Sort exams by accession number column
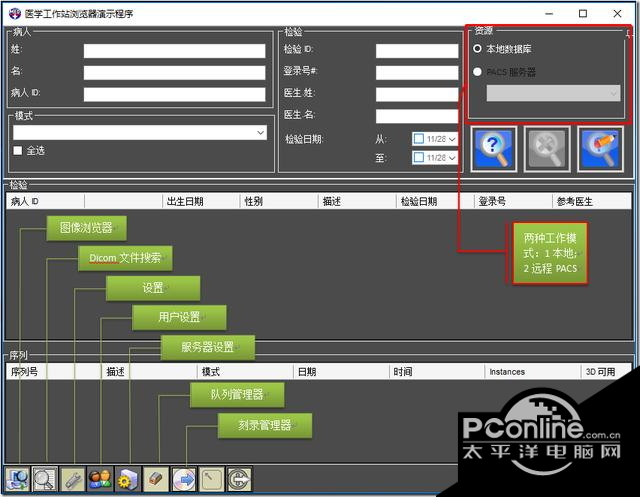 (x=513, y=201)
